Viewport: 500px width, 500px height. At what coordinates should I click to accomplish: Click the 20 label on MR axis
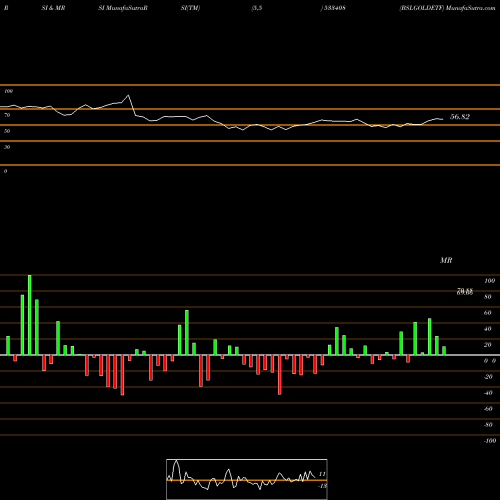tap(487, 345)
